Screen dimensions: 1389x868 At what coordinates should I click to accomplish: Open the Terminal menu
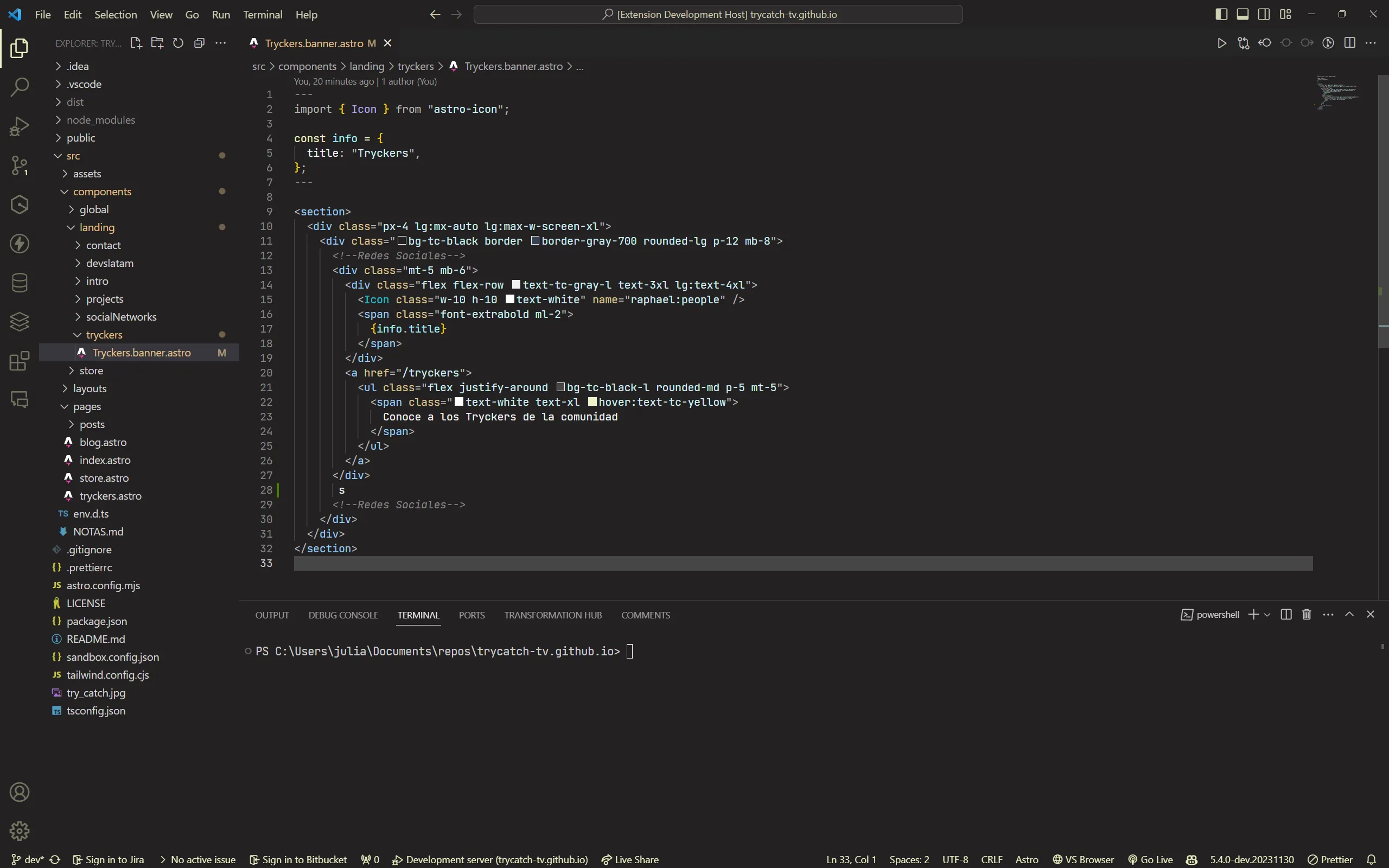point(262,14)
